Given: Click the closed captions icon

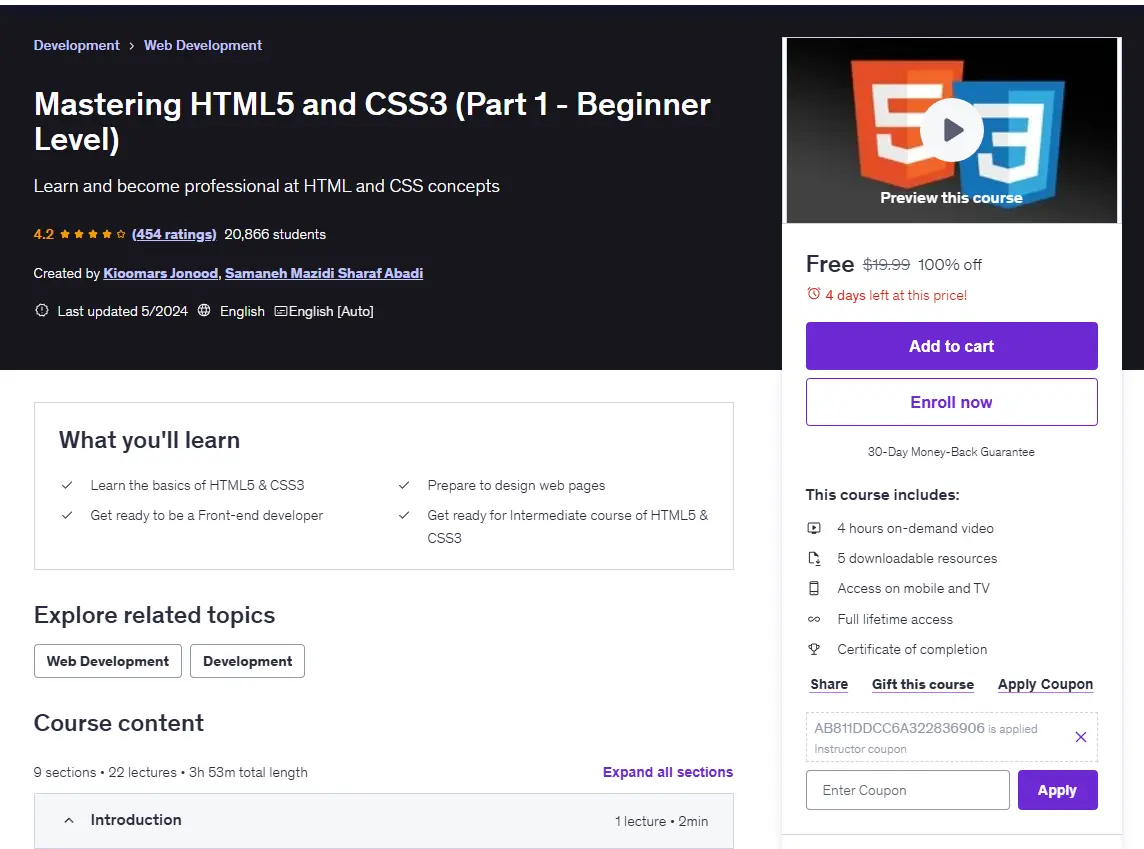Looking at the screenshot, I should point(281,311).
